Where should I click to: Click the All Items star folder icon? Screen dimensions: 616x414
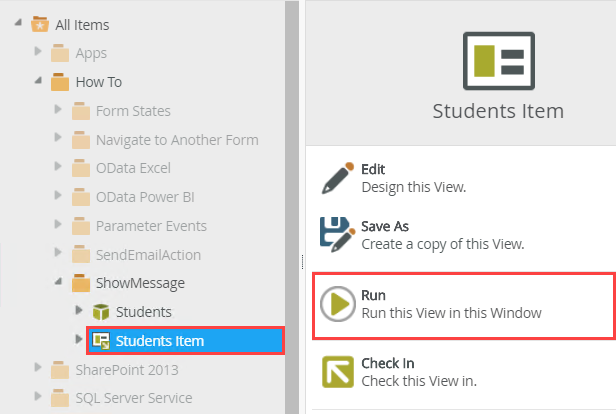[41, 24]
